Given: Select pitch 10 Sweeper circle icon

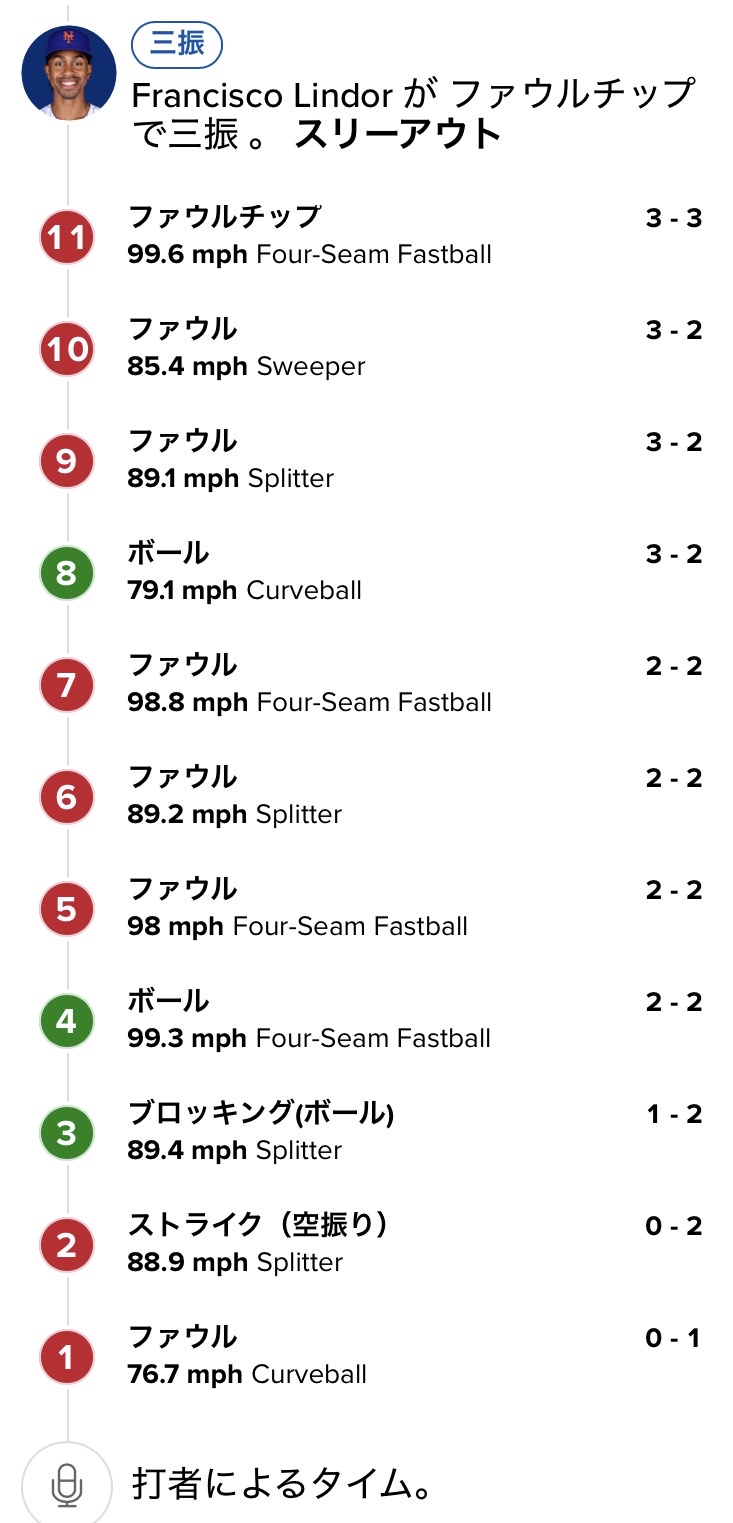Looking at the screenshot, I should click(x=67, y=350).
